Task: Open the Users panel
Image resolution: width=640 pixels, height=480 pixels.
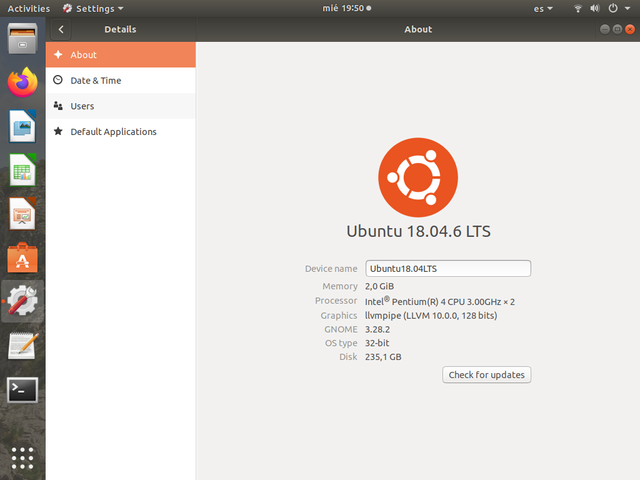Action: [120, 106]
